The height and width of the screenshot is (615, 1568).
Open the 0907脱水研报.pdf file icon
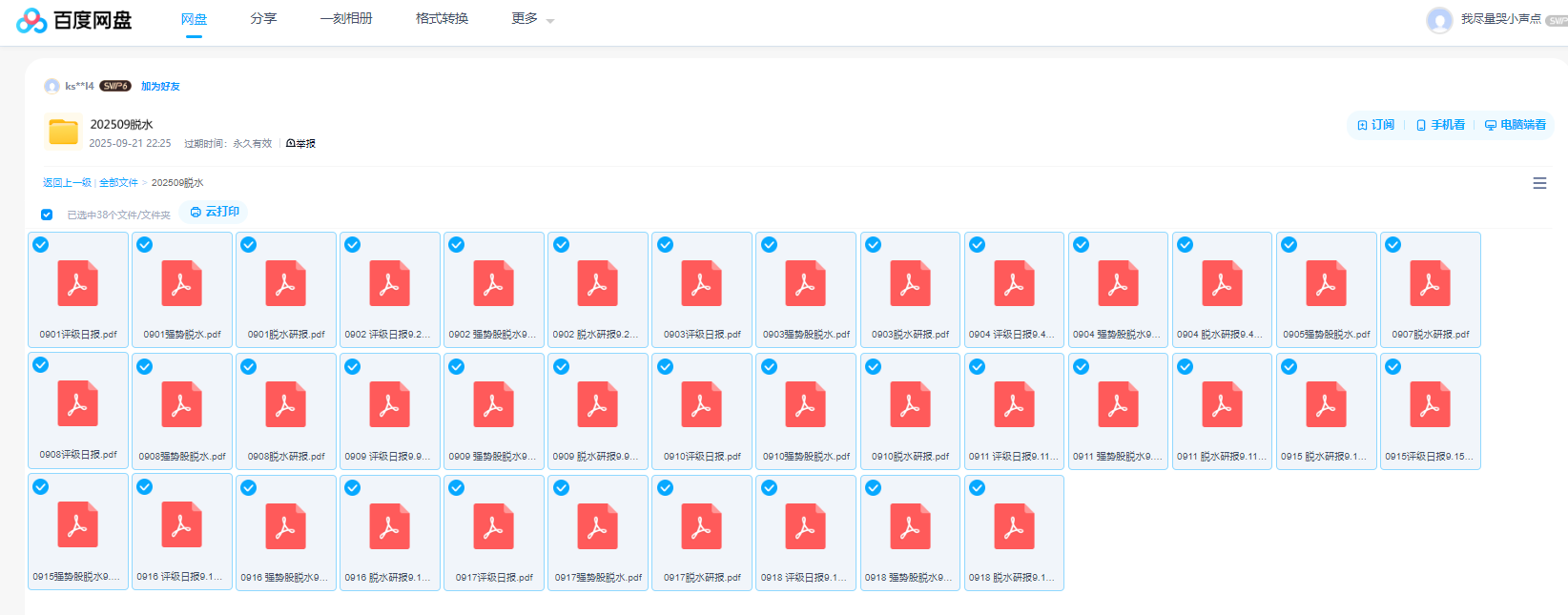coord(1430,284)
